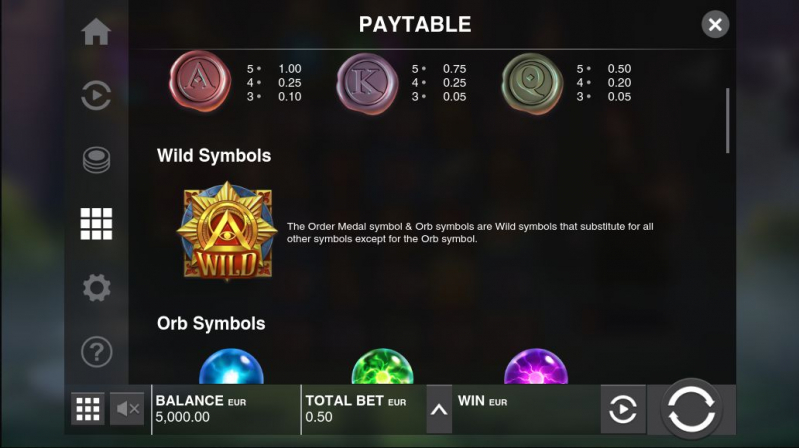Click the green orb symbol

click(x=383, y=366)
